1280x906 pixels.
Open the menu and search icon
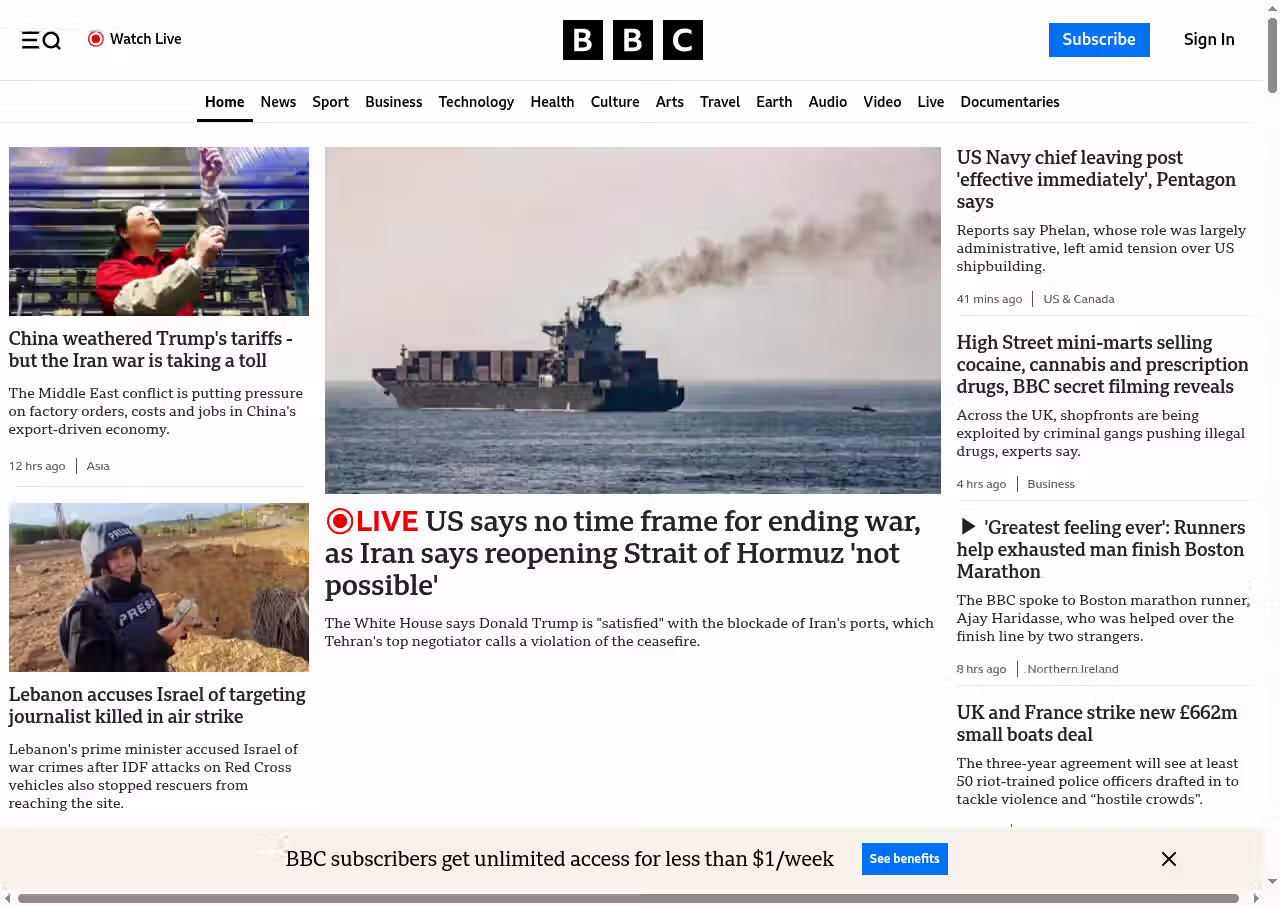41,40
